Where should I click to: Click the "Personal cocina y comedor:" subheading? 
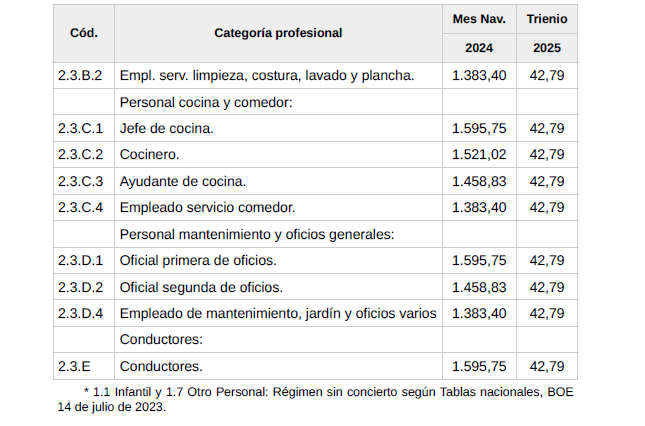(x=205, y=102)
